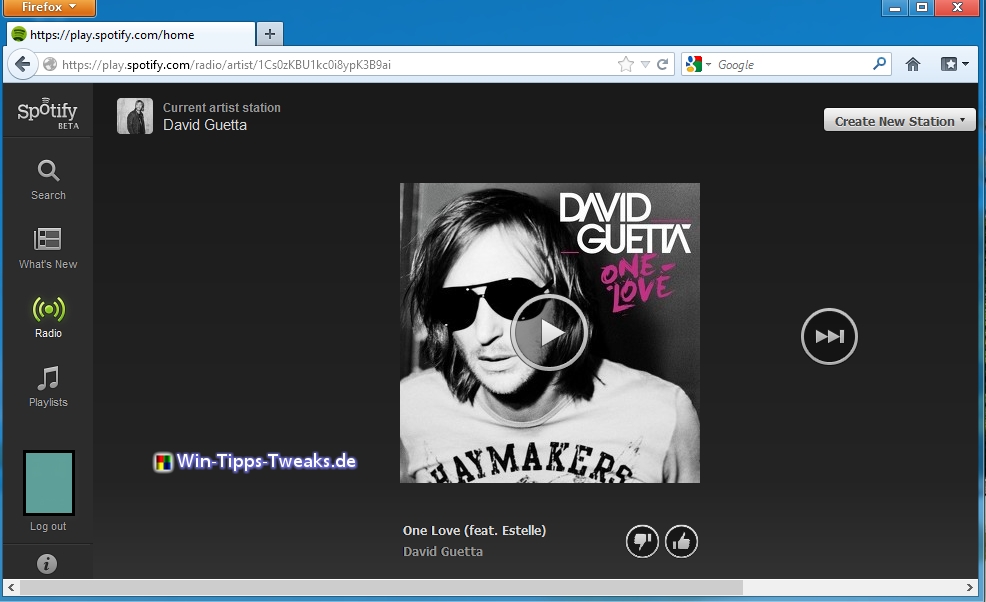Open What's New in the sidebar
Viewport: 986px width, 602px height.
click(48, 248)
